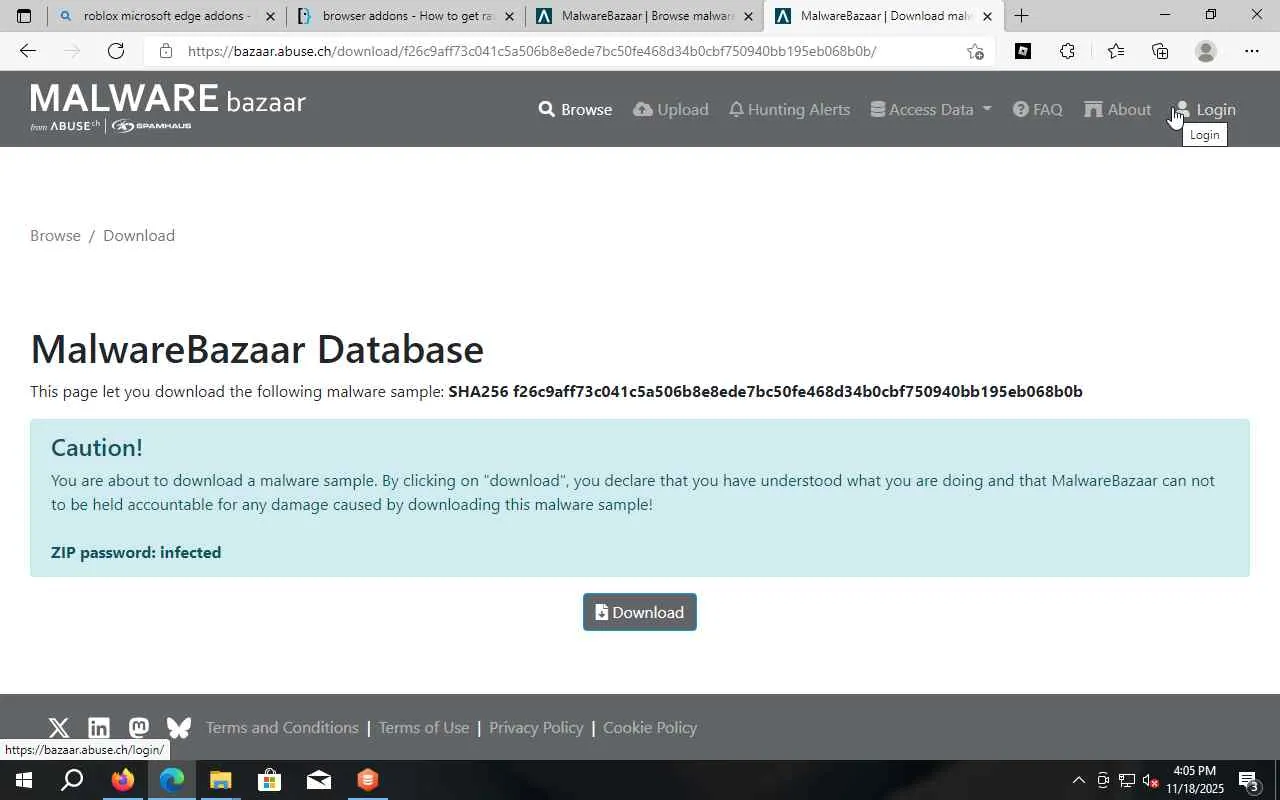
Task: Click the Download breadcrumb text
Action: tap(139, 235)
